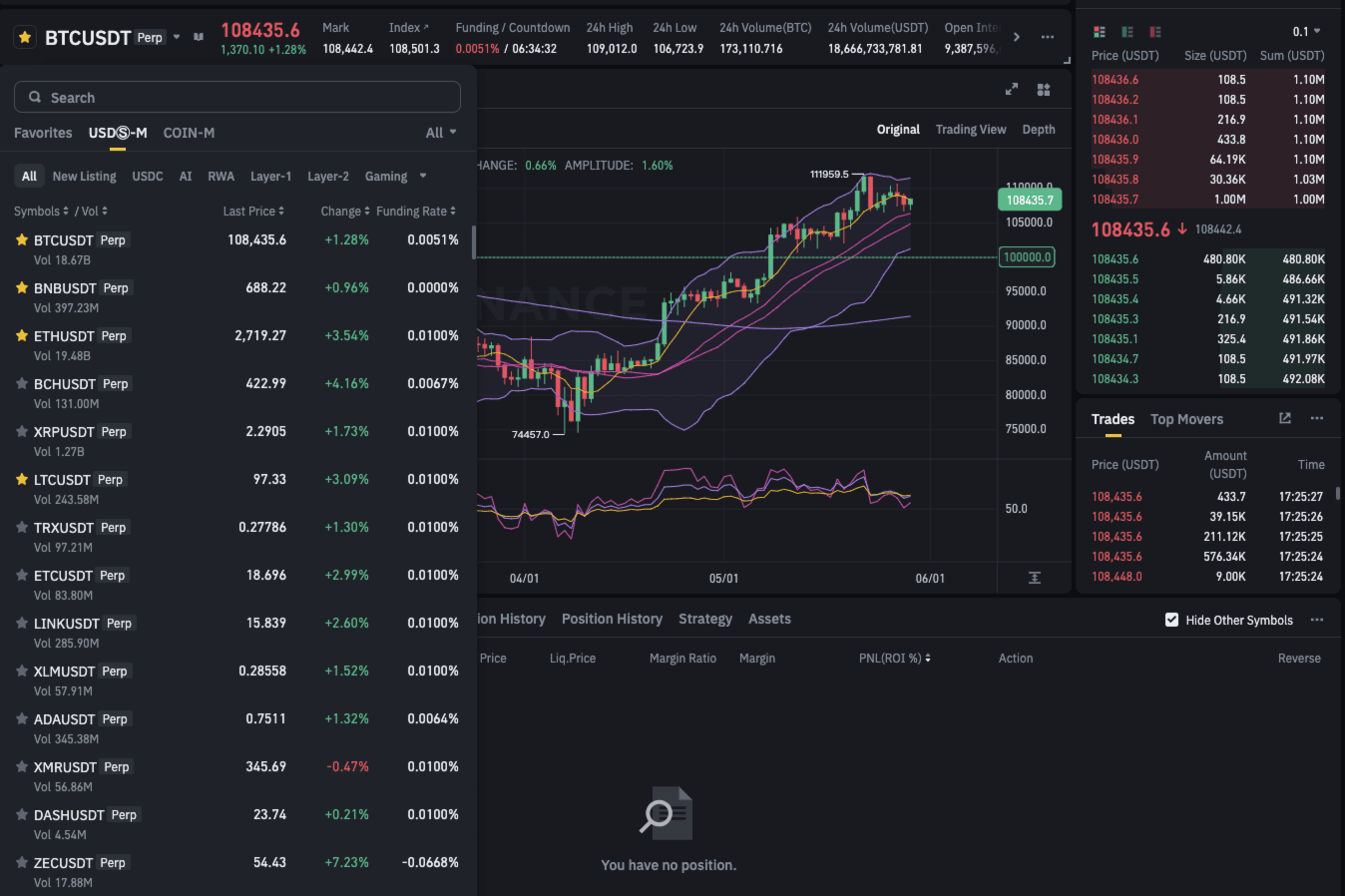Click inside the symbol Search field
Viewport: 1345px width, 896px height.
coord(236,97)
